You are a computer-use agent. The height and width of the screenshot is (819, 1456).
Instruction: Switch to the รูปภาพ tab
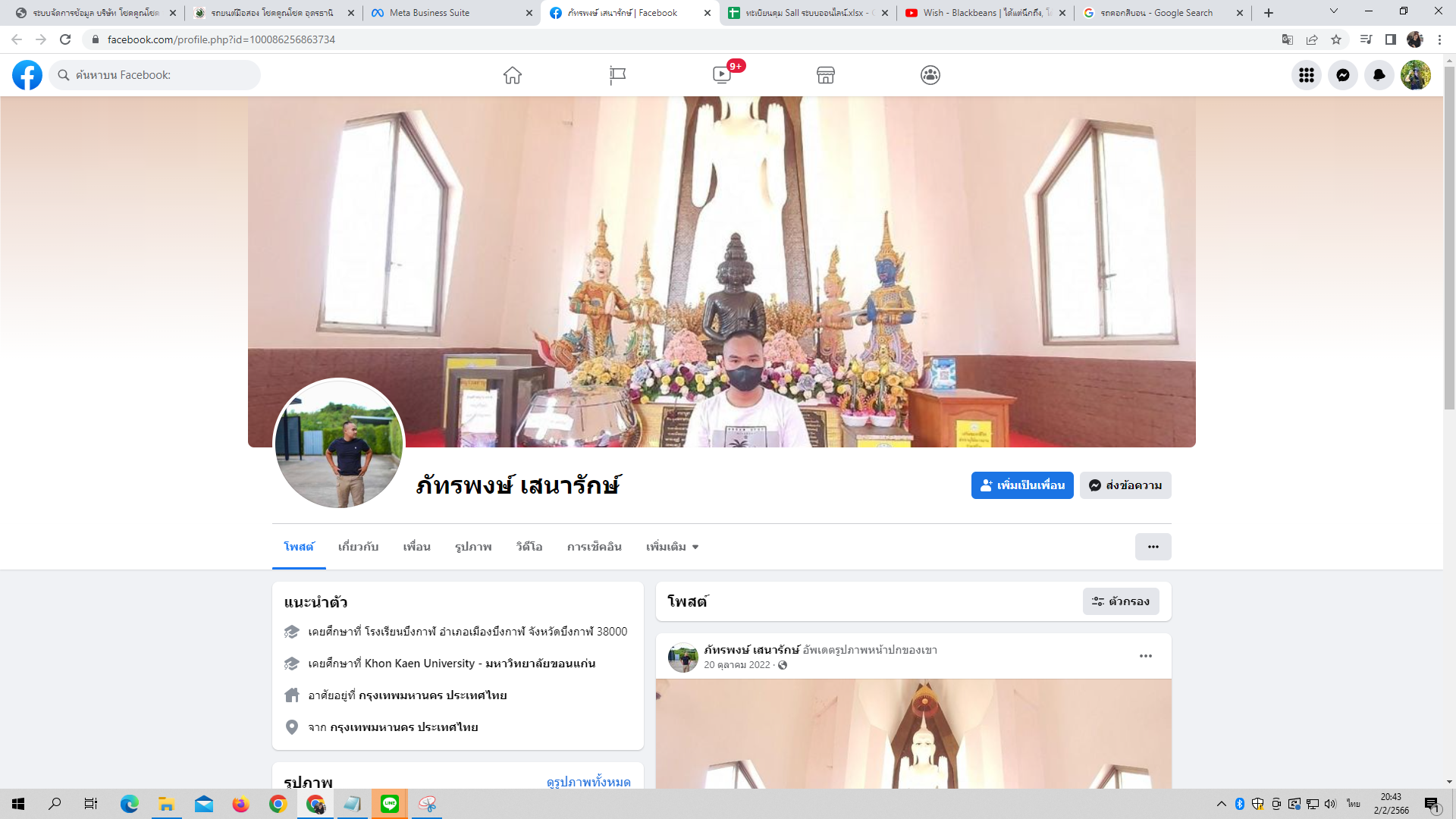tap(473, 547)
